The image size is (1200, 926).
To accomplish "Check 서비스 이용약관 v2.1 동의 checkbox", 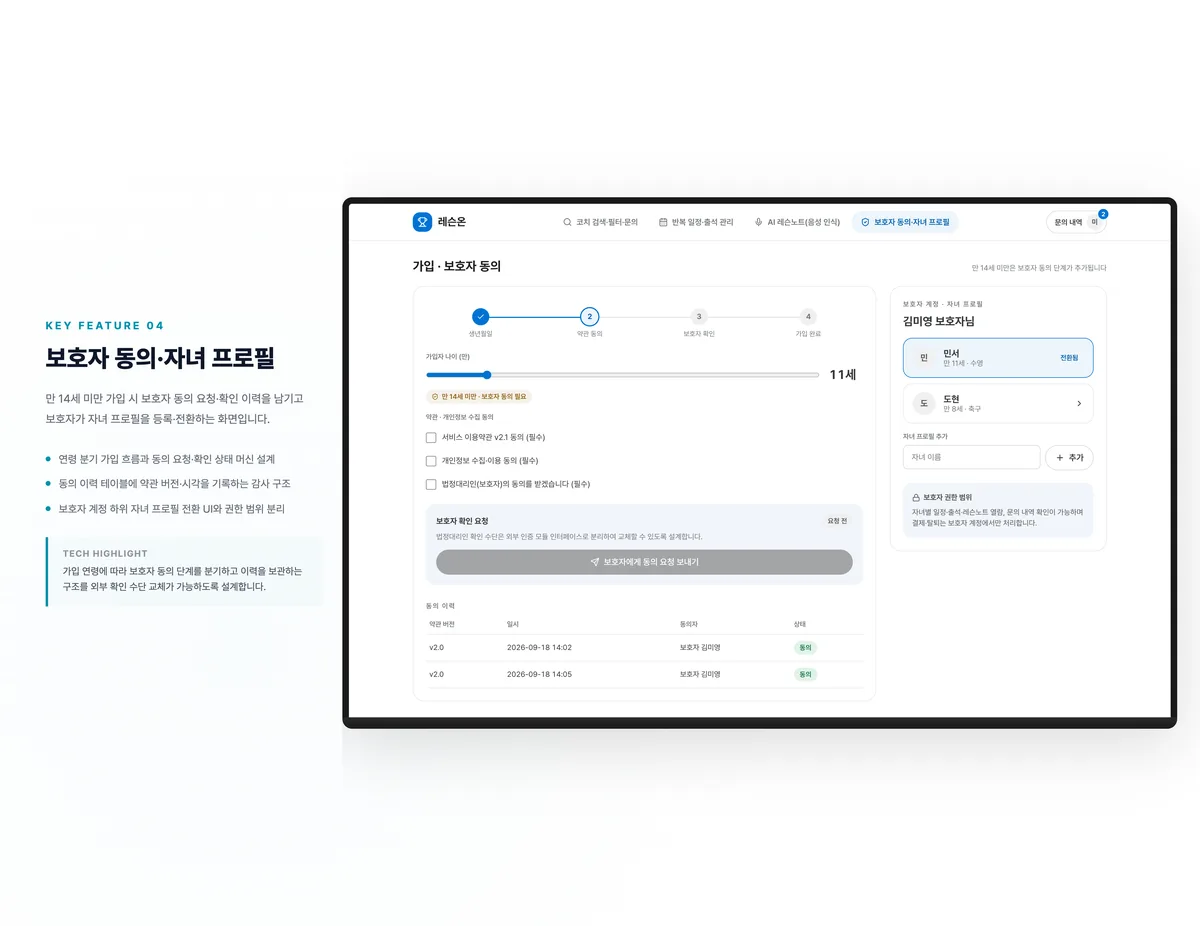I will click(x=431, y=437).
